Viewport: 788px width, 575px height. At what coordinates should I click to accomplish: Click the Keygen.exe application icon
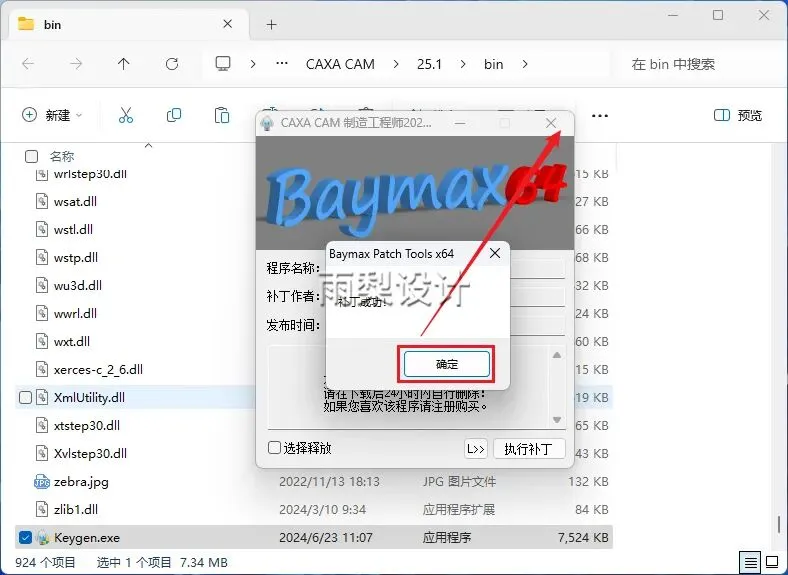click(42, 538)
